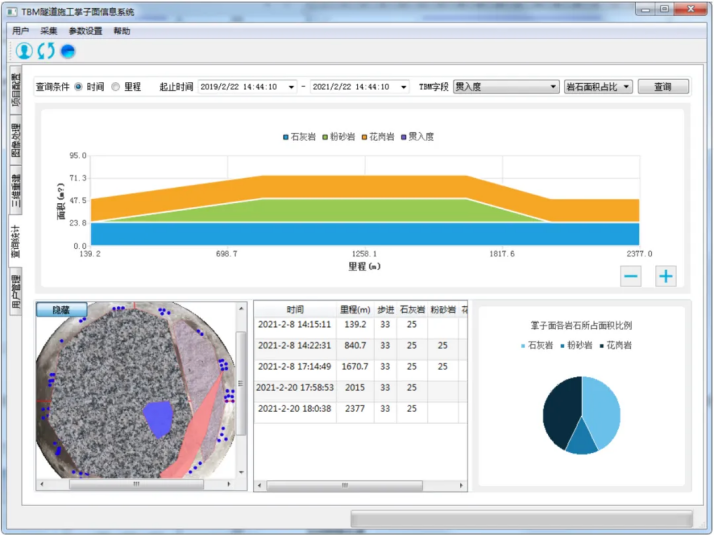
Task: Click the 花岗岩 chart legend marker
Action: pos(364,137)
